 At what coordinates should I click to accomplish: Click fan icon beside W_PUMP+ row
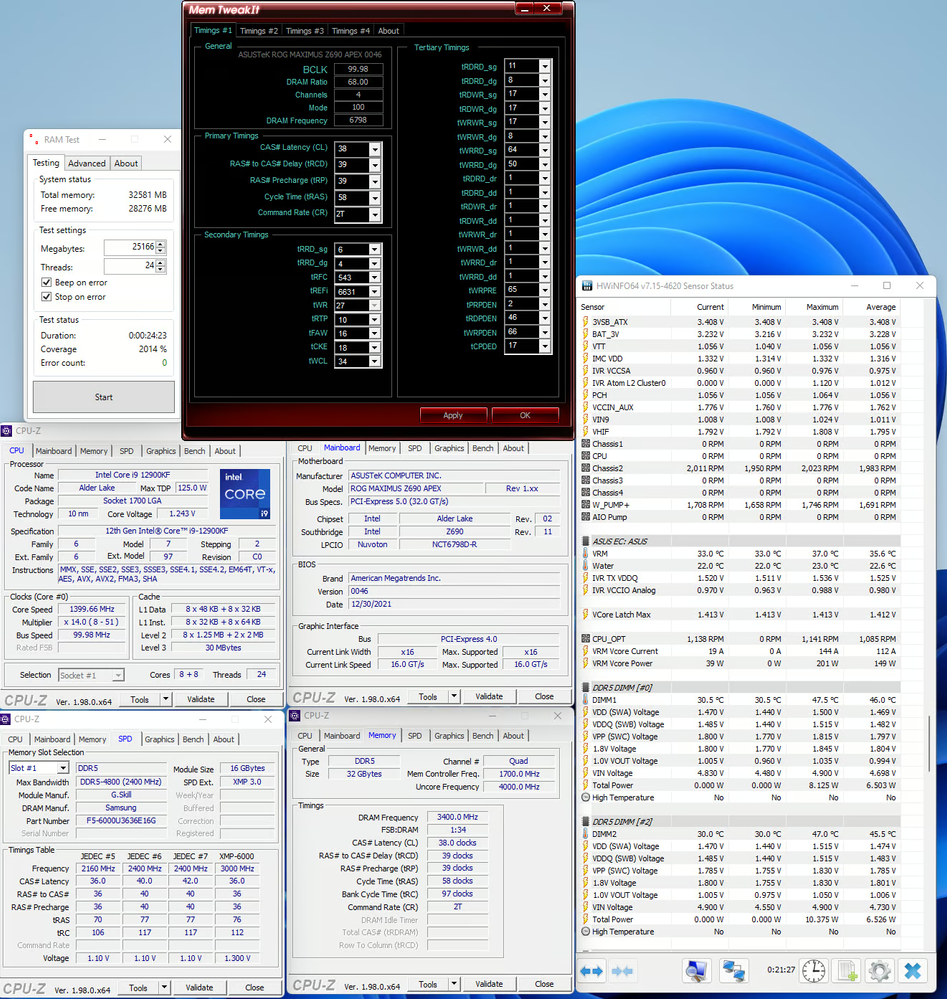(586, 505)
